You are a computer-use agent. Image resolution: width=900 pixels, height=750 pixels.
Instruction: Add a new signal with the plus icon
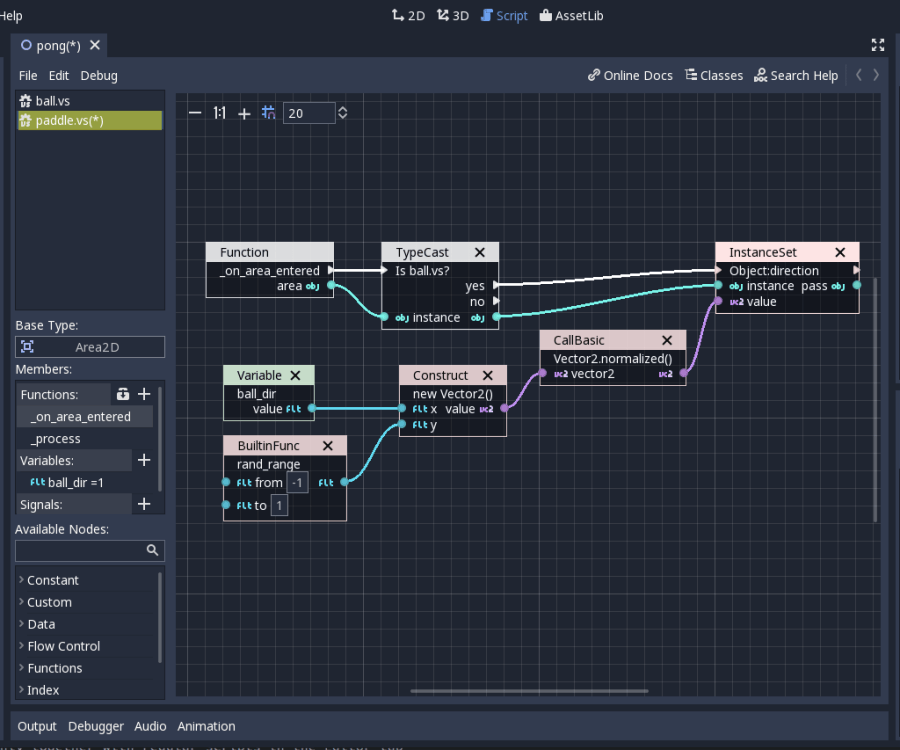point(143,504)
